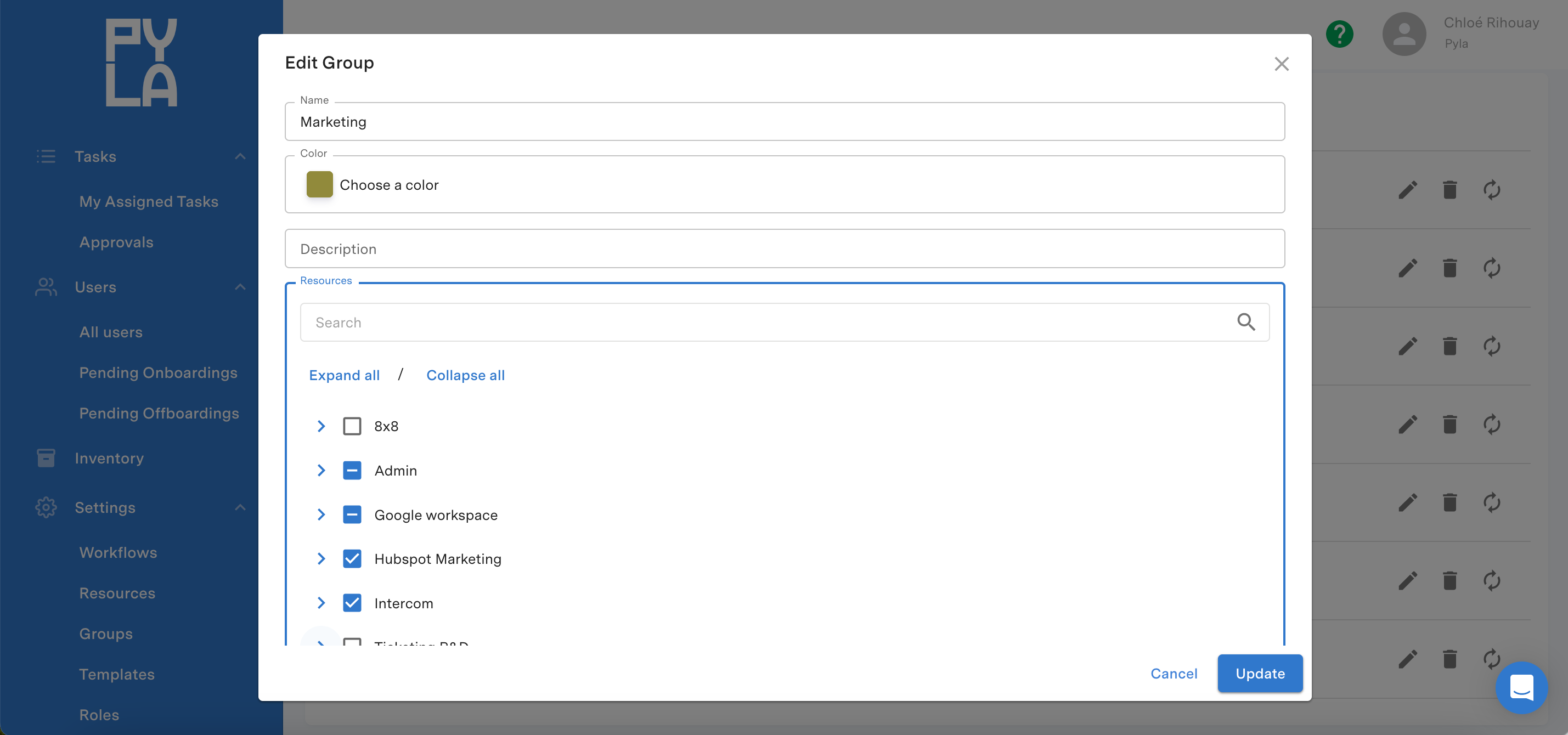Open the olive color swatch picker

(x=319, y=184)
